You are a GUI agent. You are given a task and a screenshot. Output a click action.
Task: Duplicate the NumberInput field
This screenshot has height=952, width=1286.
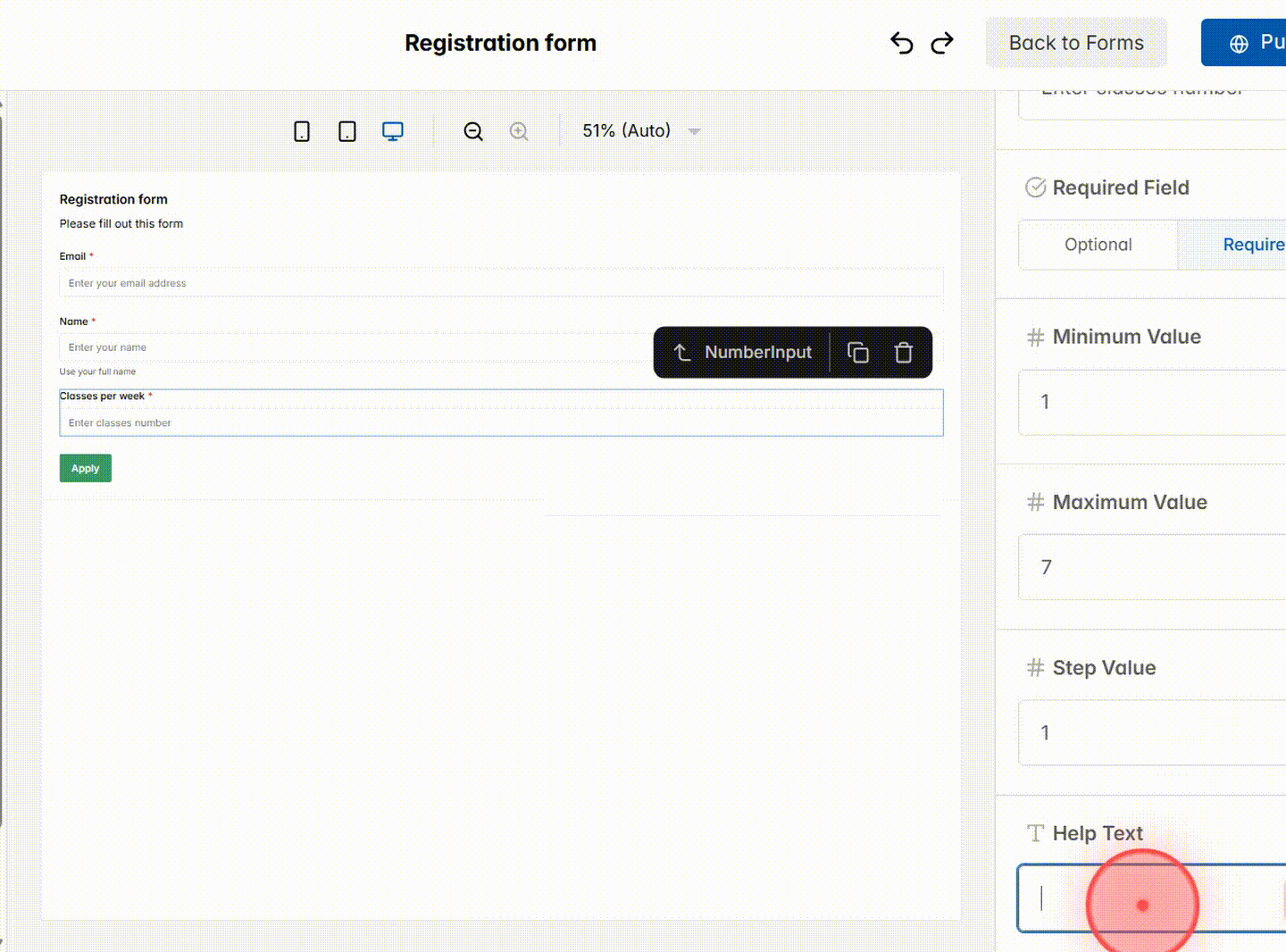click(857, 352)
